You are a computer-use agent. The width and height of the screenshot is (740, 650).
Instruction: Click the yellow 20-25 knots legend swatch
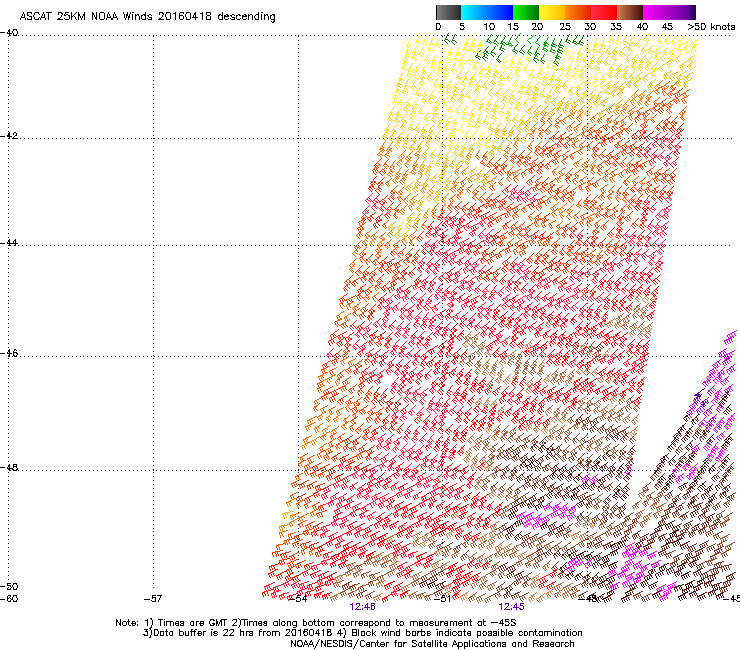pyautogui.click(x=552, y=12)
